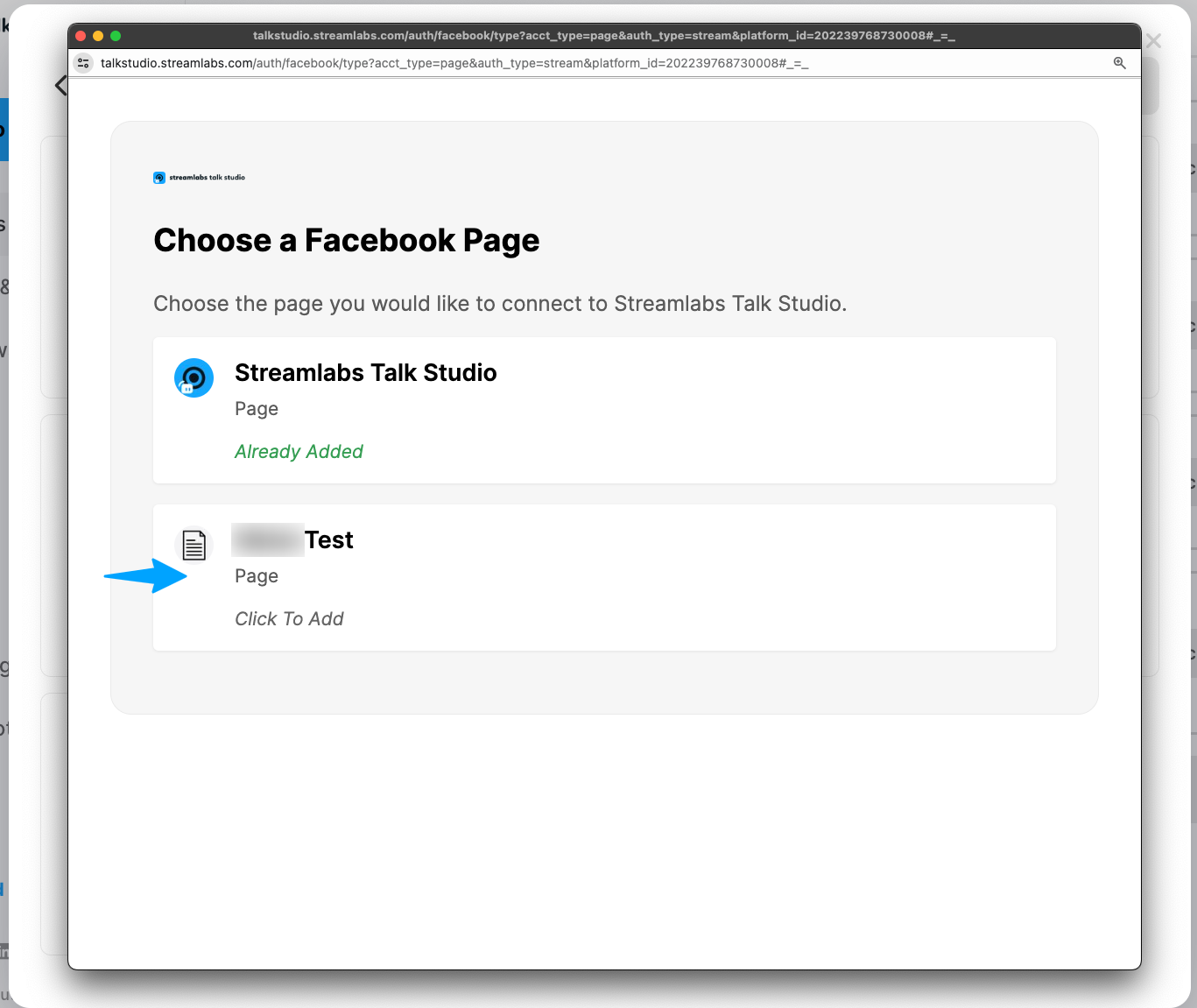Click the Streamlabs Talk Studio logo above heading
The image size is (1197, 1008).
point(199,178)
